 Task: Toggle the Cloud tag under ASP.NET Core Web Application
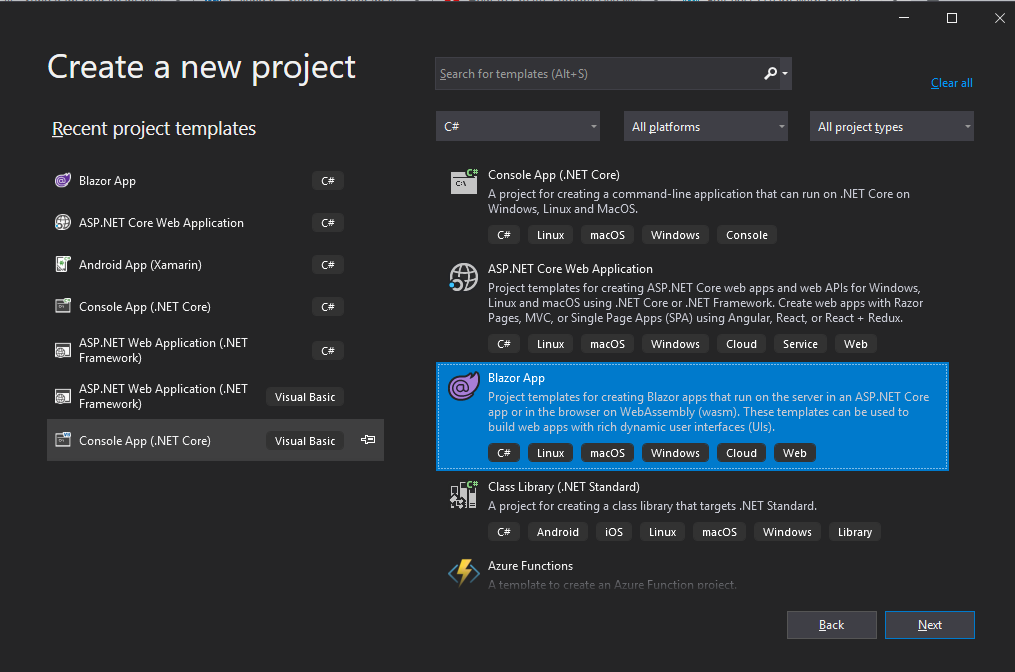click(x=741, y=343)
